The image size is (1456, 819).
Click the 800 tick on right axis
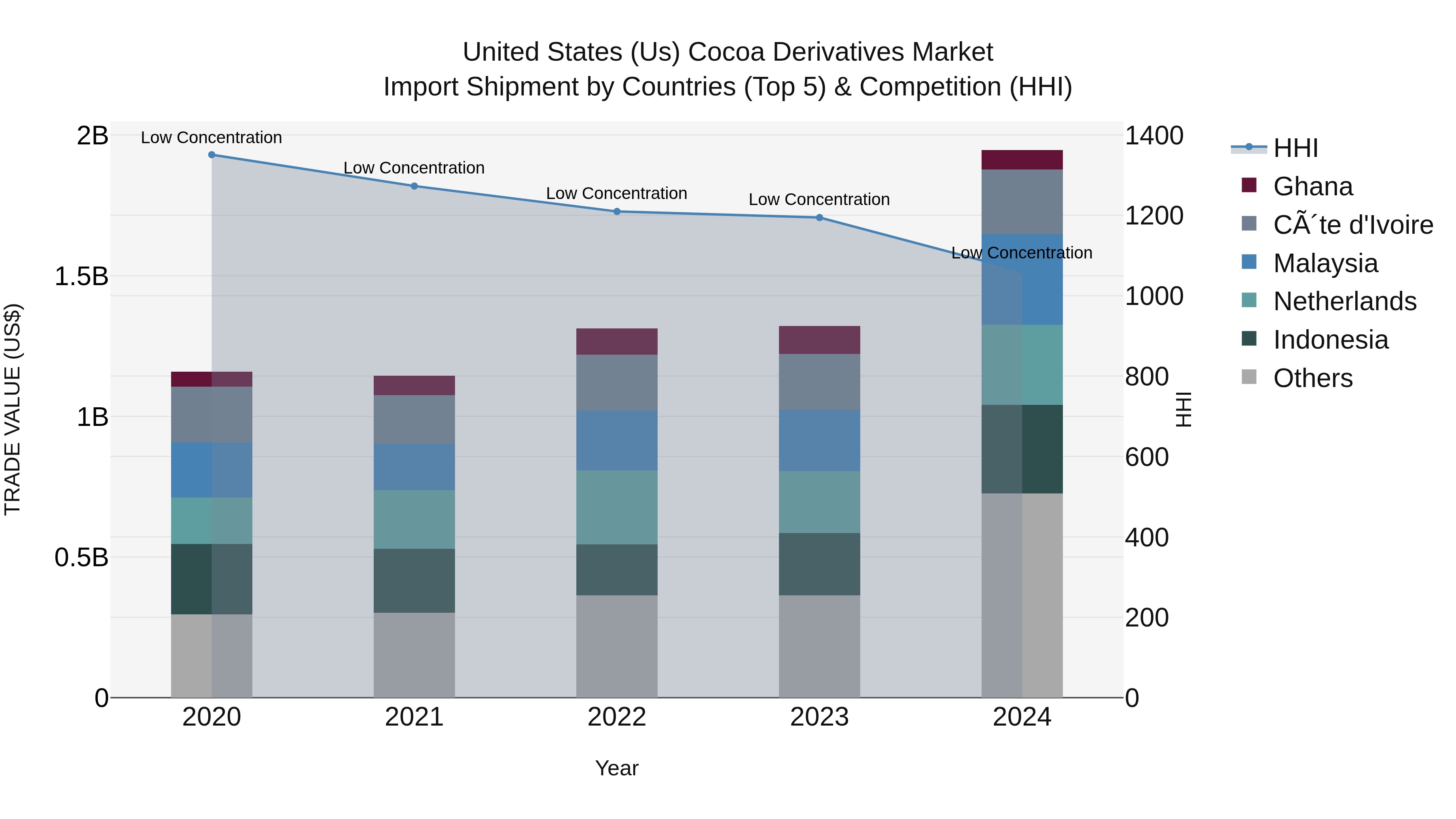point(1147,377)
